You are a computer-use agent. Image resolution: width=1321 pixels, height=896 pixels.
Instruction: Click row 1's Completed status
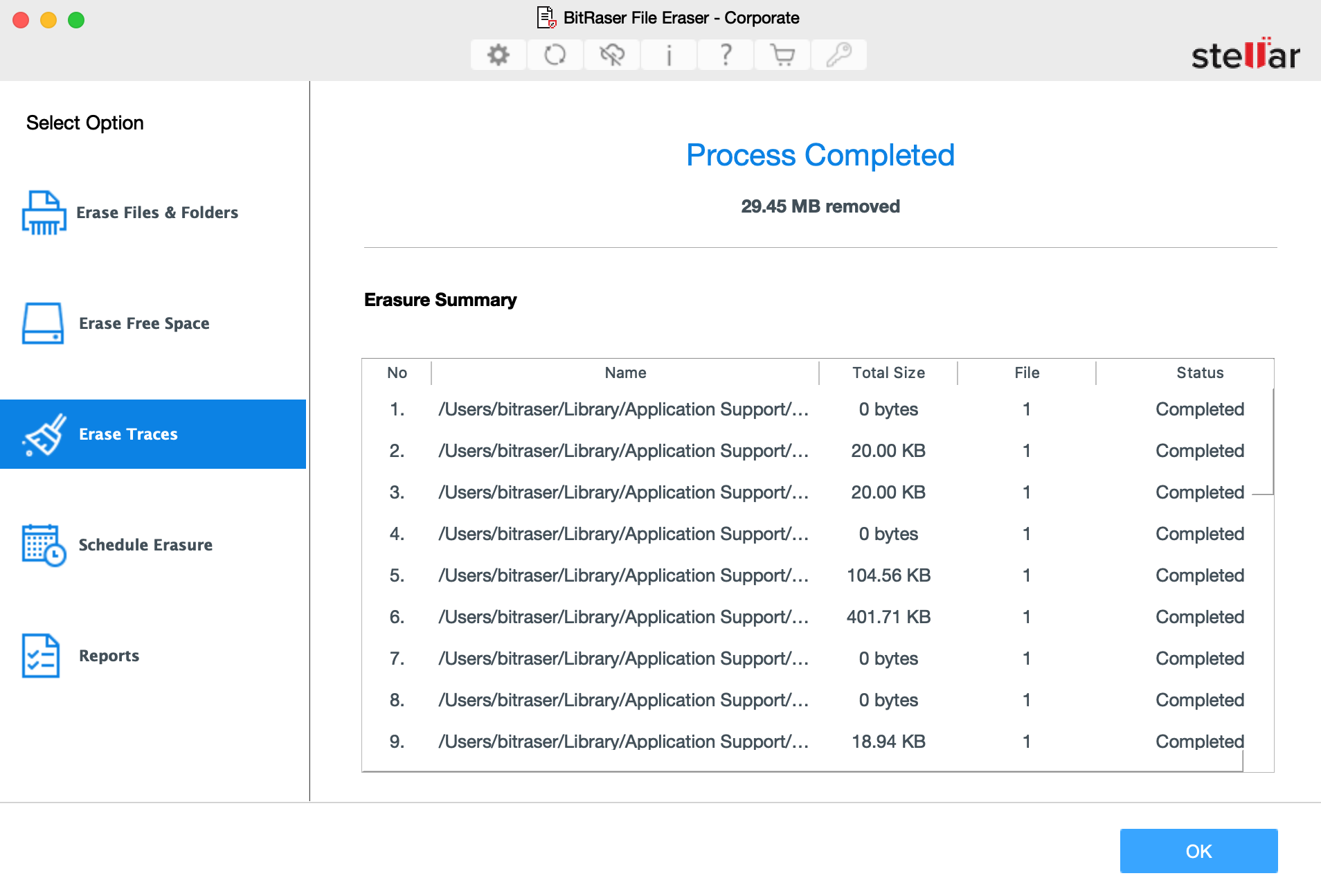coord(1200,409)
